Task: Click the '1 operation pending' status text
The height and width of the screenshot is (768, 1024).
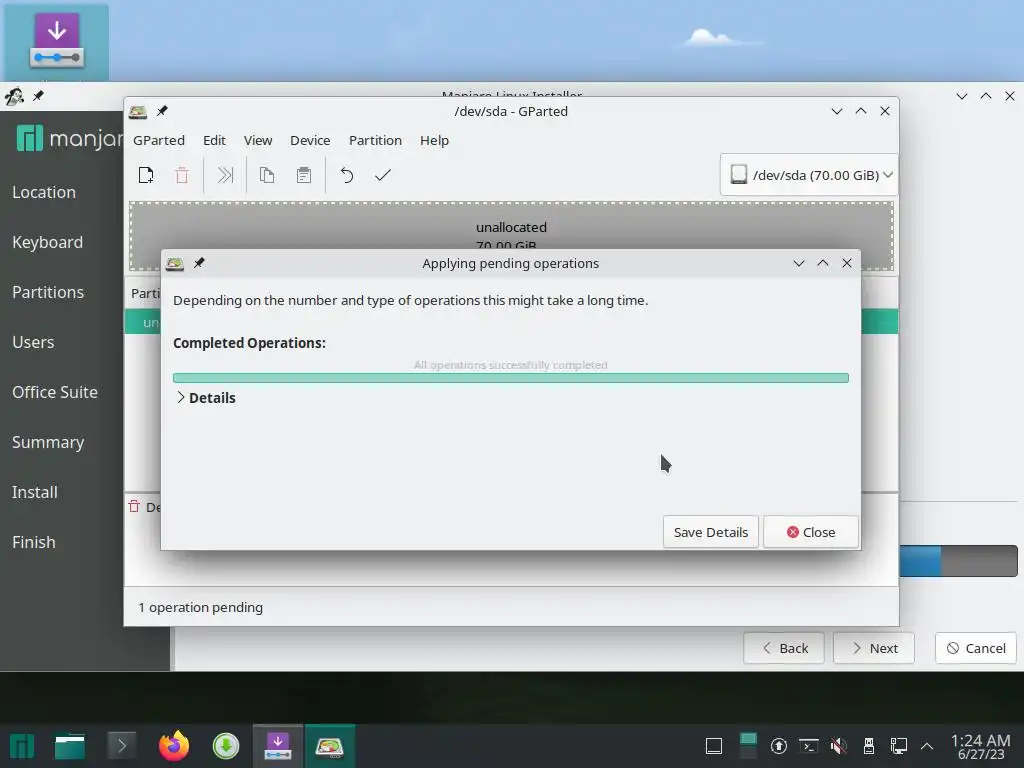Action: click(200, 607)
